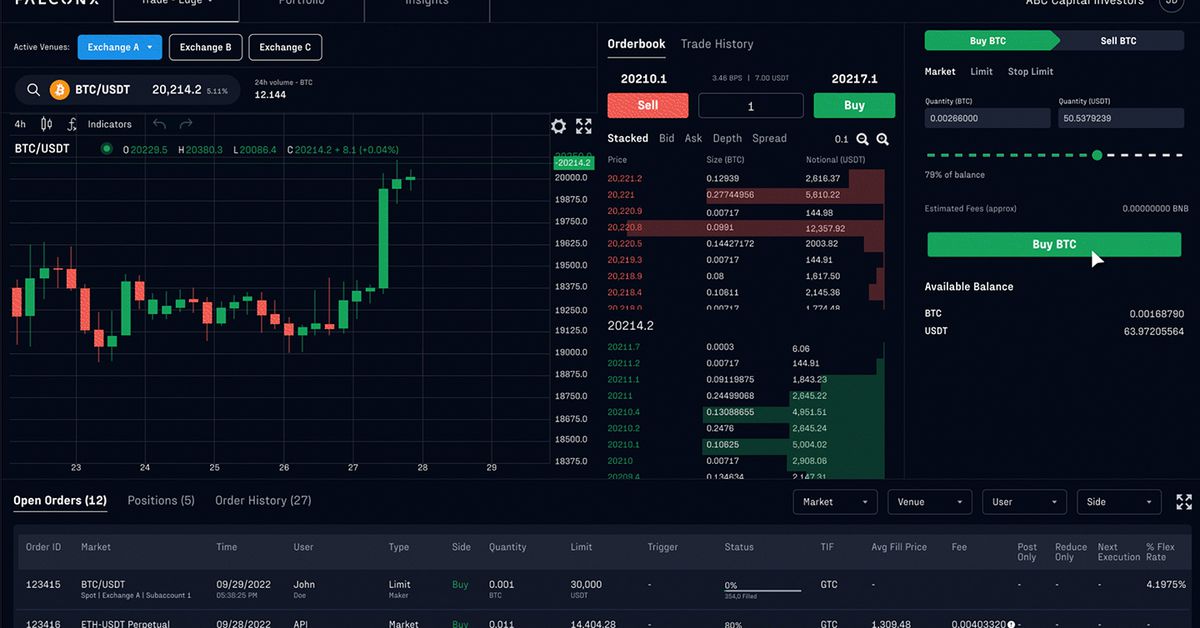Image resolution: width=1200 pixels, height=628 pixels.
Task: Open the fx indicators function icon
Action: (72, 124)
